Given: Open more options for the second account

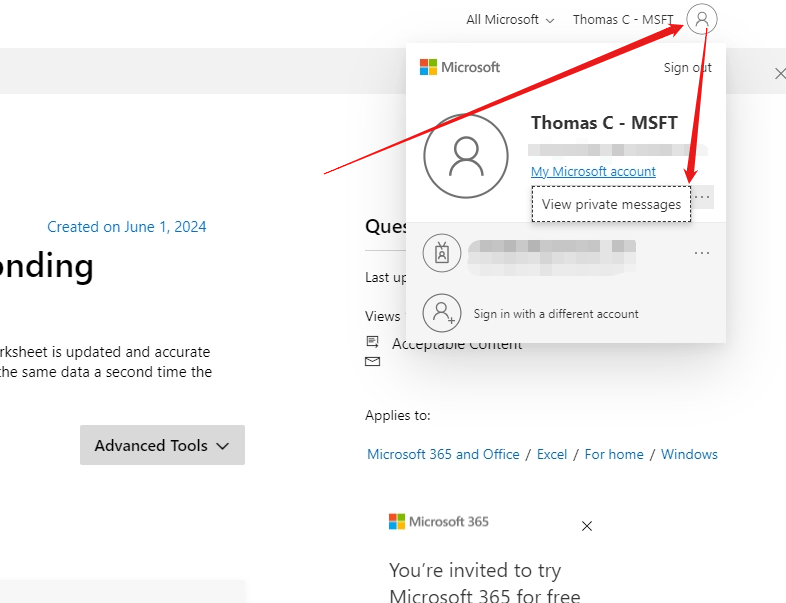Looking at the screenshot, I should tap(702, 252).
